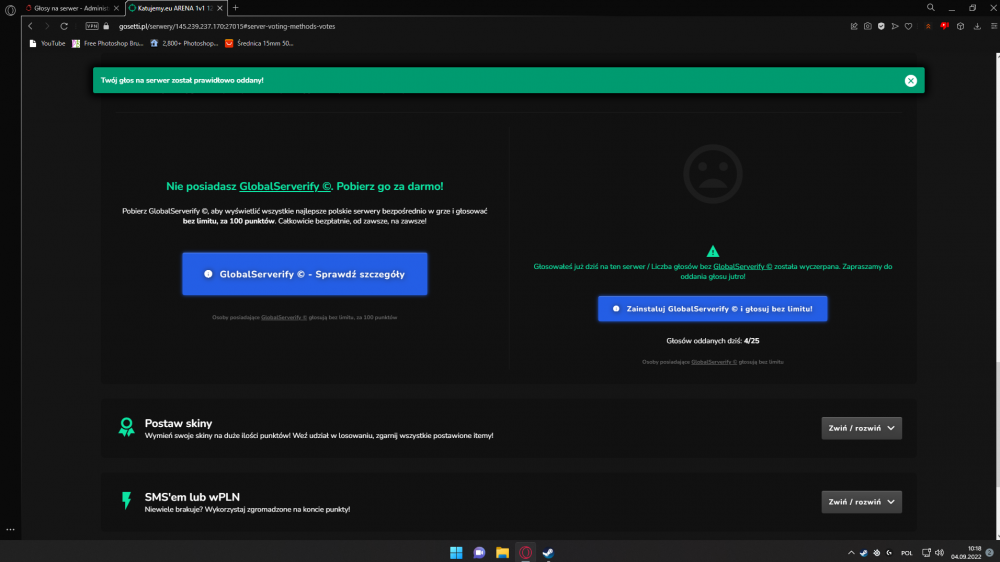Image resolution: width=1000 pixels, height=562 pixels.
Task: Open the ad blocker shield icon
Action: coord(881,26)
